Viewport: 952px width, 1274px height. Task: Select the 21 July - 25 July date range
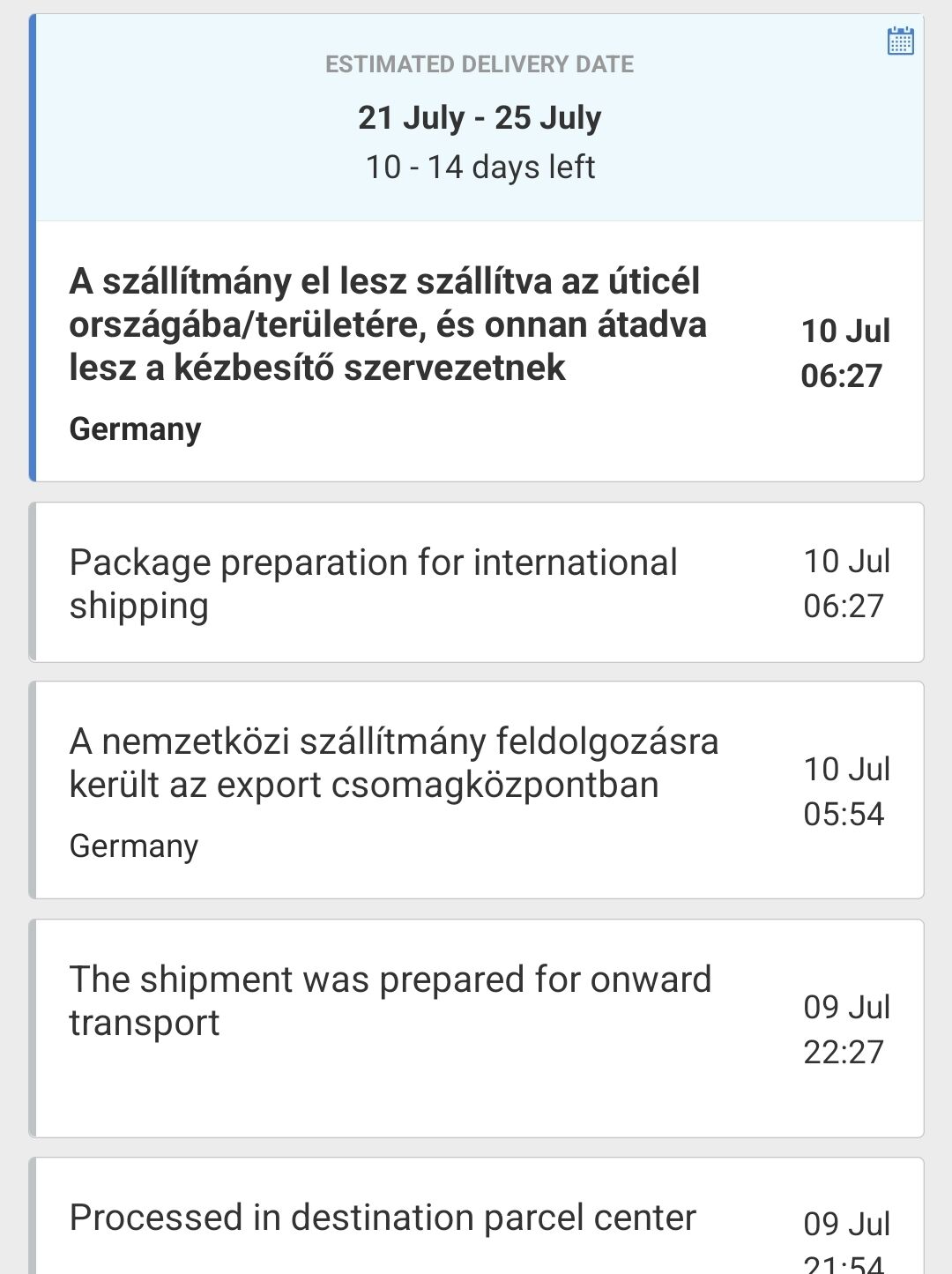pos(480,117)
